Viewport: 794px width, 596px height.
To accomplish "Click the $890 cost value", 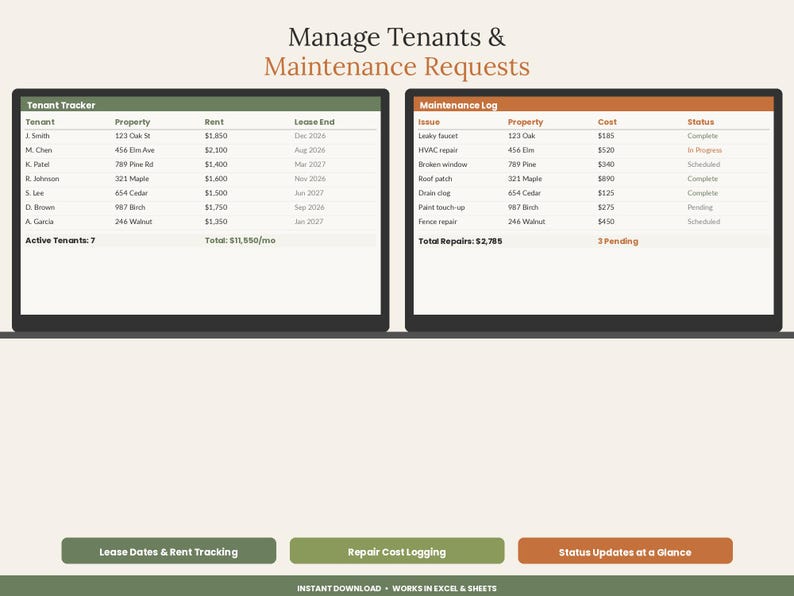I will click(606, 178).
